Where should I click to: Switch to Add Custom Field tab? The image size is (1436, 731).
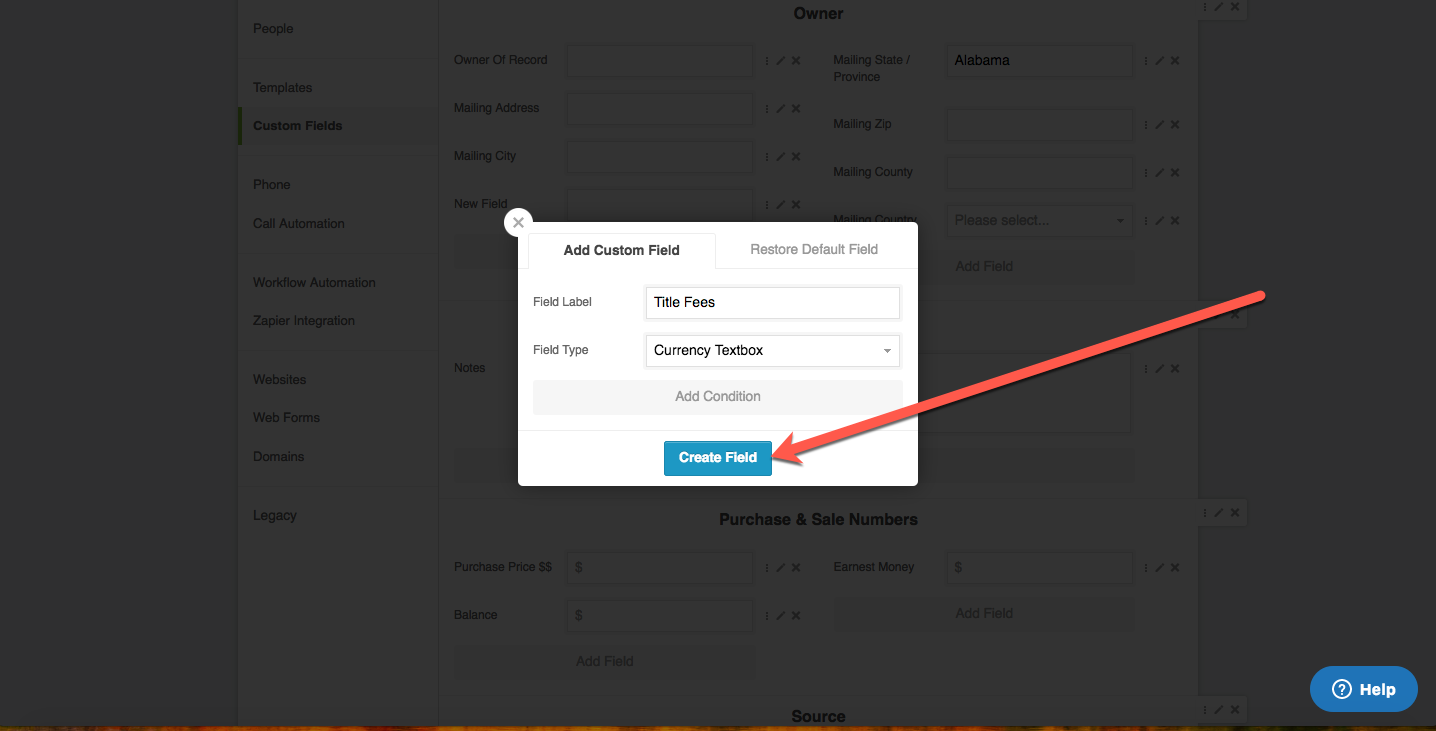[621, 250]
